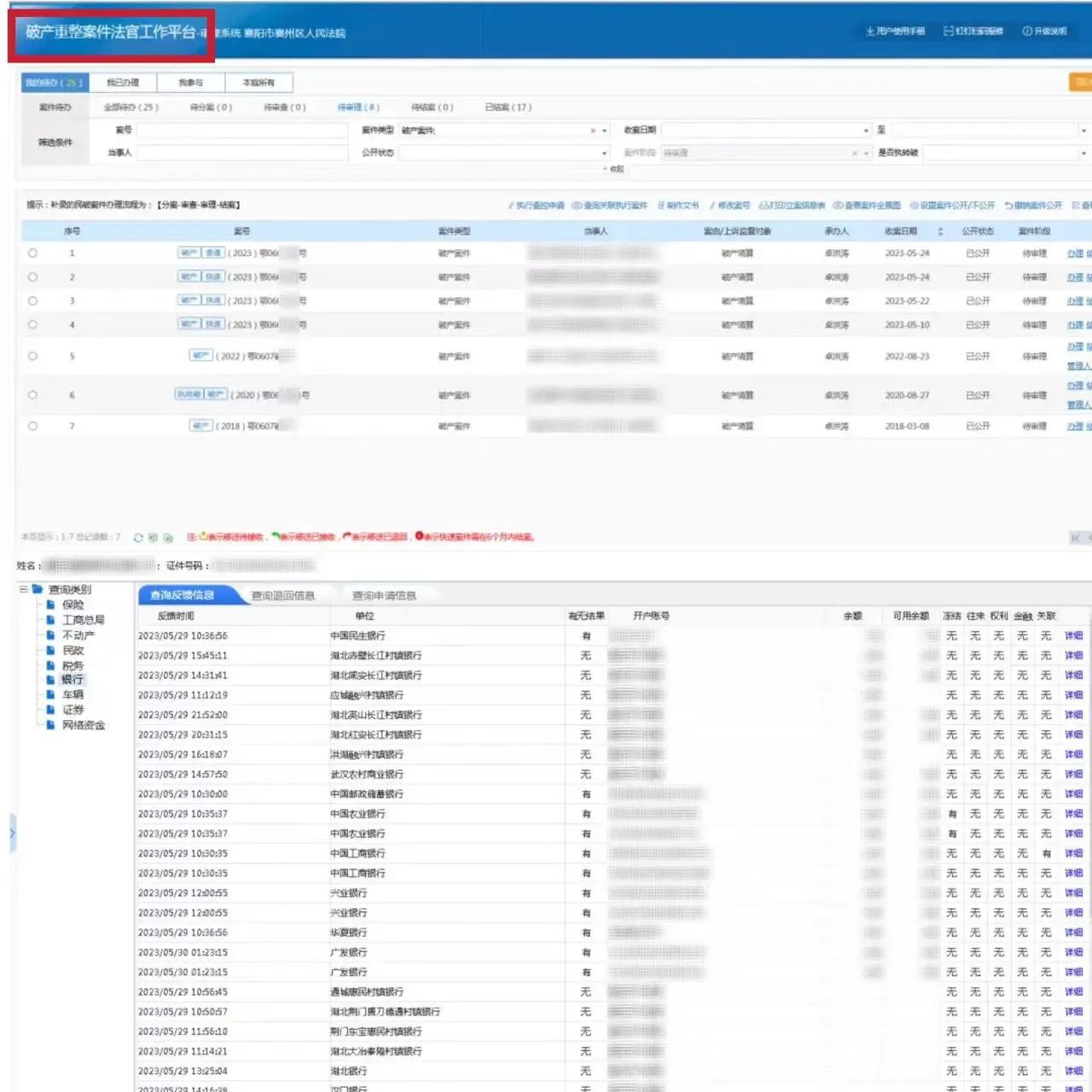Select the radio button for case row 5
The height and width of the screenshot is (1092, 1092).
(32, 357)
